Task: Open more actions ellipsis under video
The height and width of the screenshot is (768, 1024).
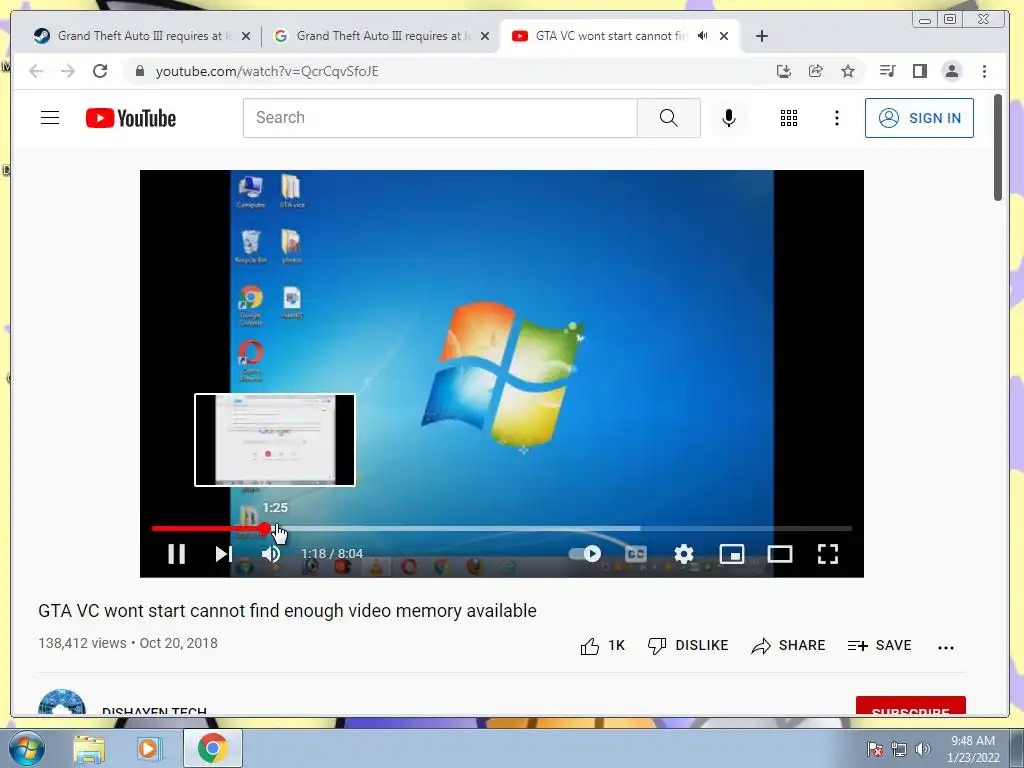Action: click(946, 647)
